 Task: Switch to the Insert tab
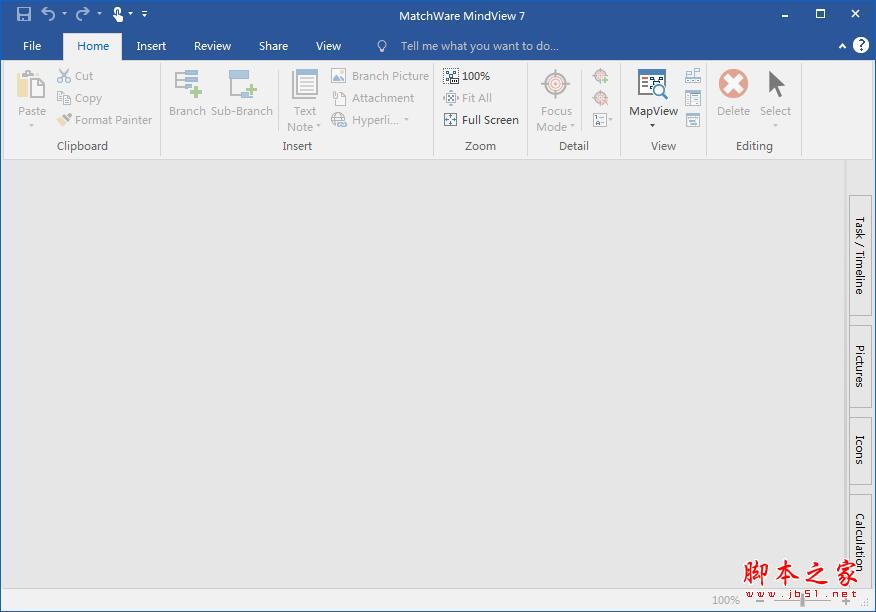point(151,46)
